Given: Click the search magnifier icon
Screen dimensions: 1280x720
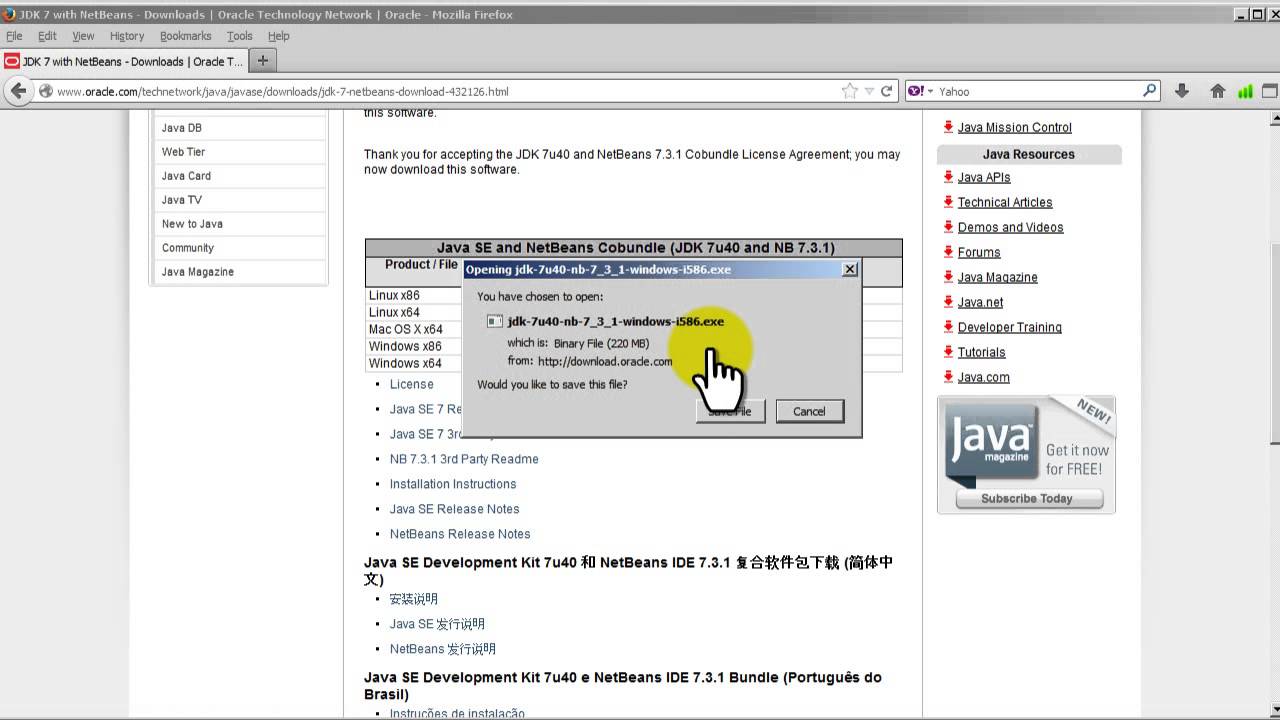Looking at the screenshot, I should (1150, 90).
